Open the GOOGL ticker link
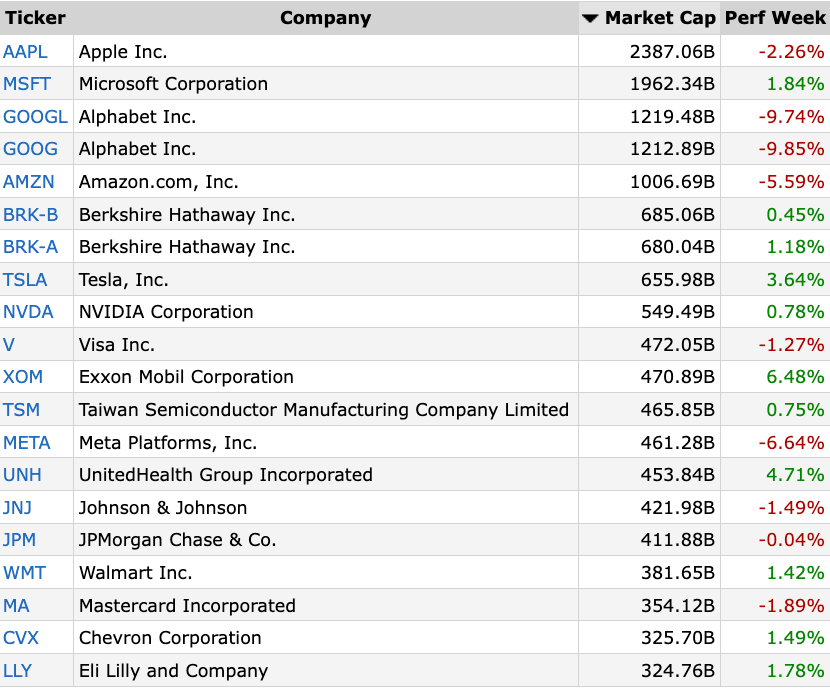Screen dimensions: 830x688 pos(35,117)
